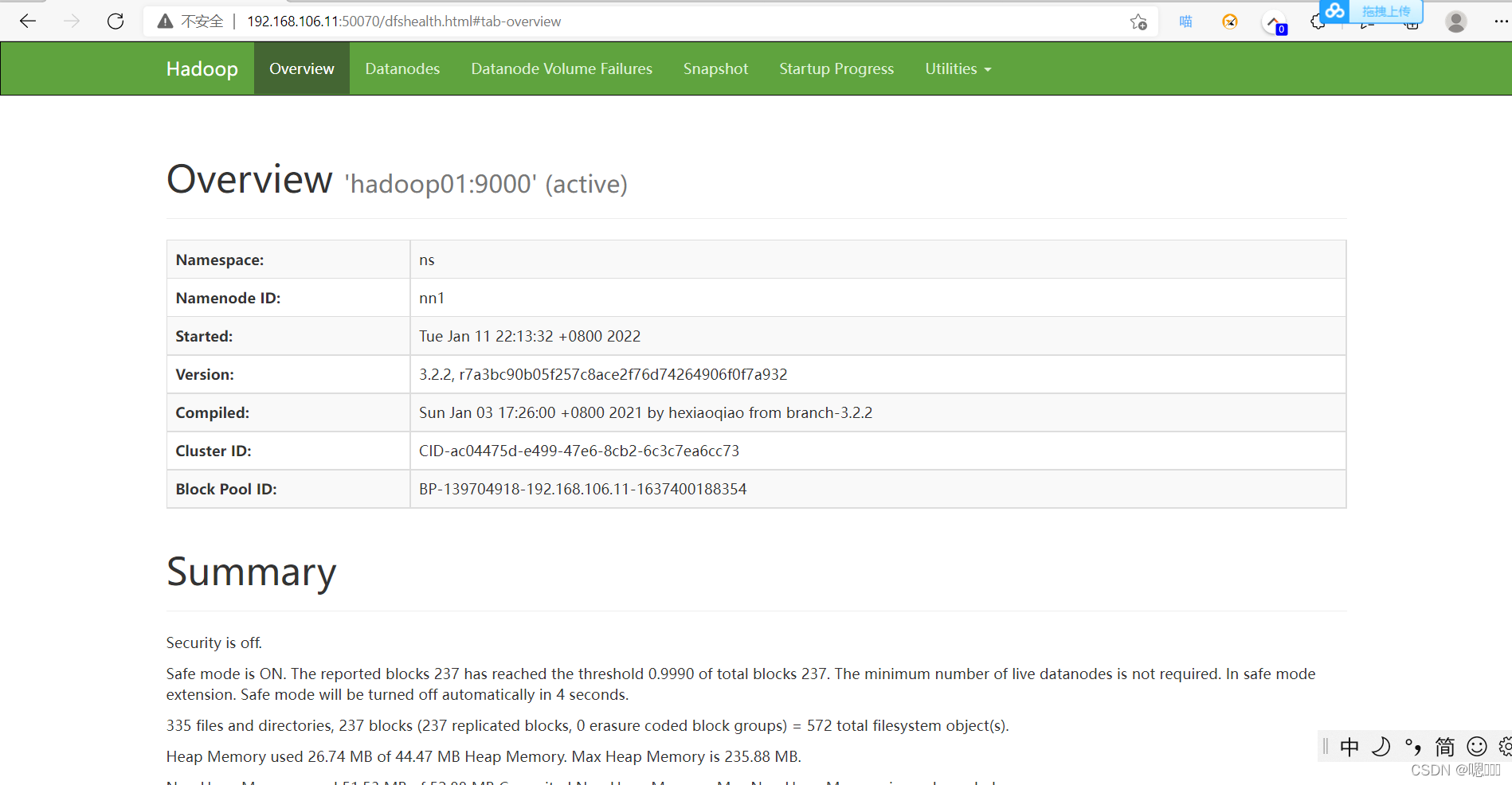
Task: Click the extension icon with 0 badge
Action: [1275, 23]
